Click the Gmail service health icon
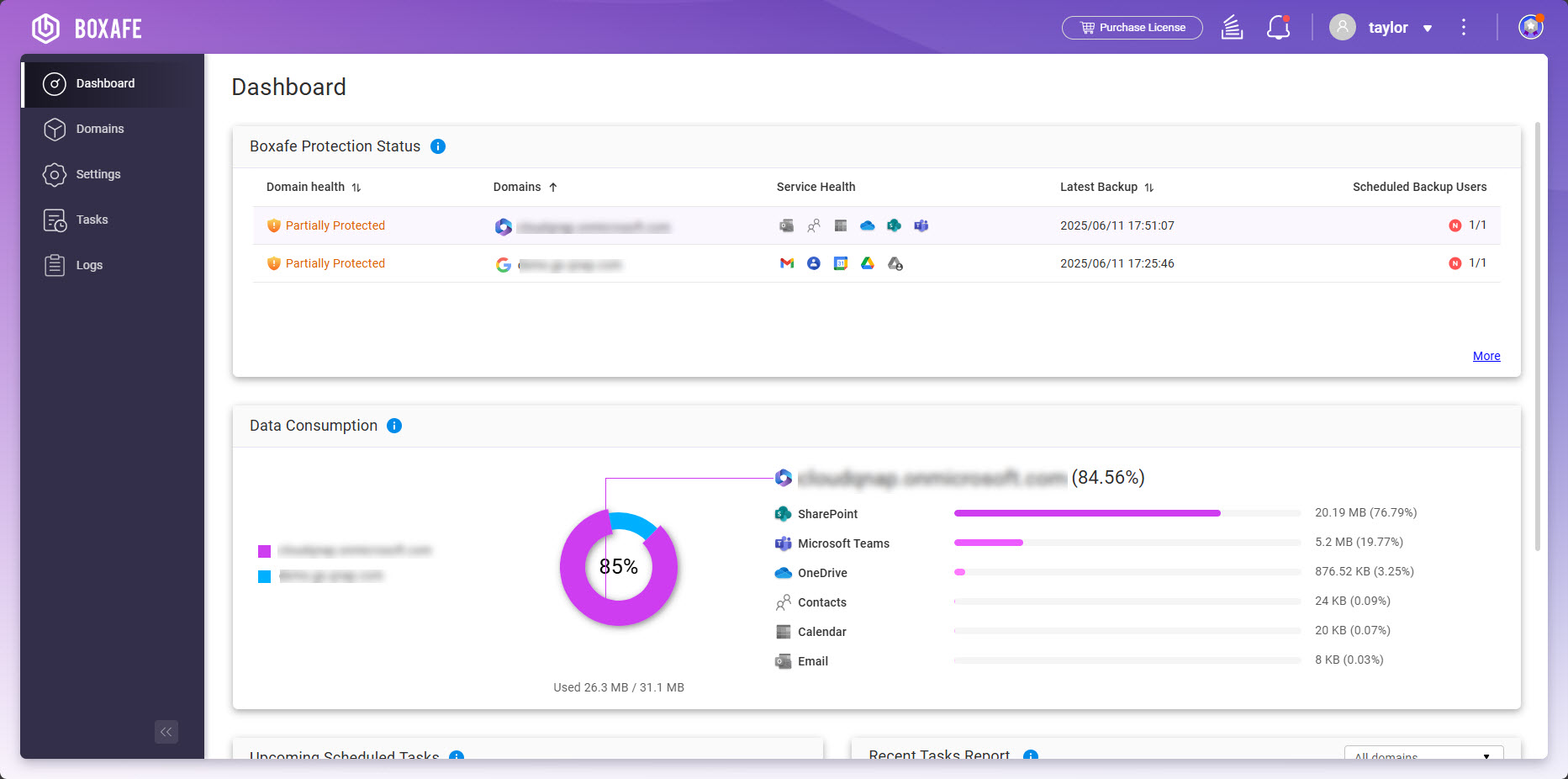 tap(787, 263)
